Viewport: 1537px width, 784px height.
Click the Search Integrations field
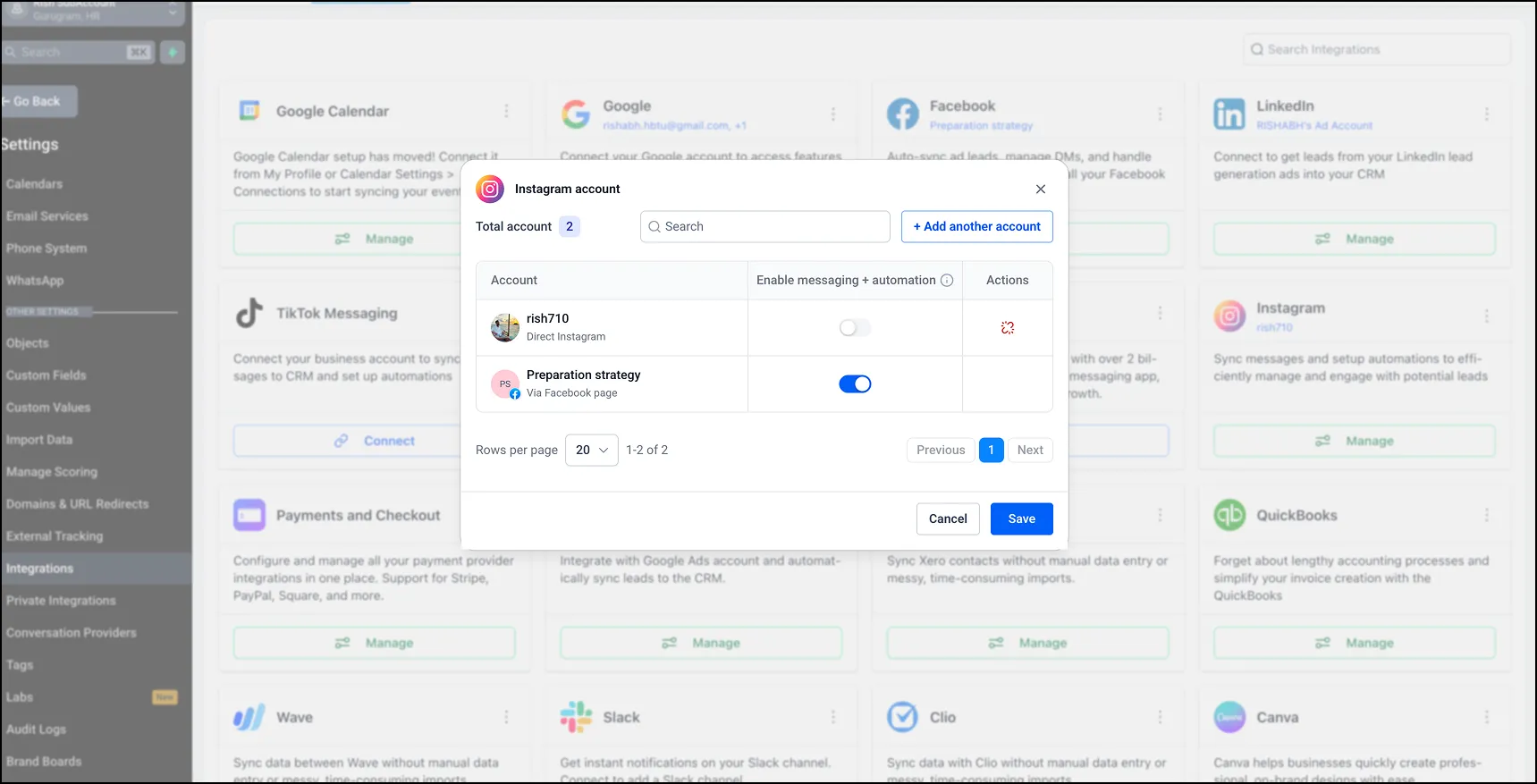coord(1376,49)
